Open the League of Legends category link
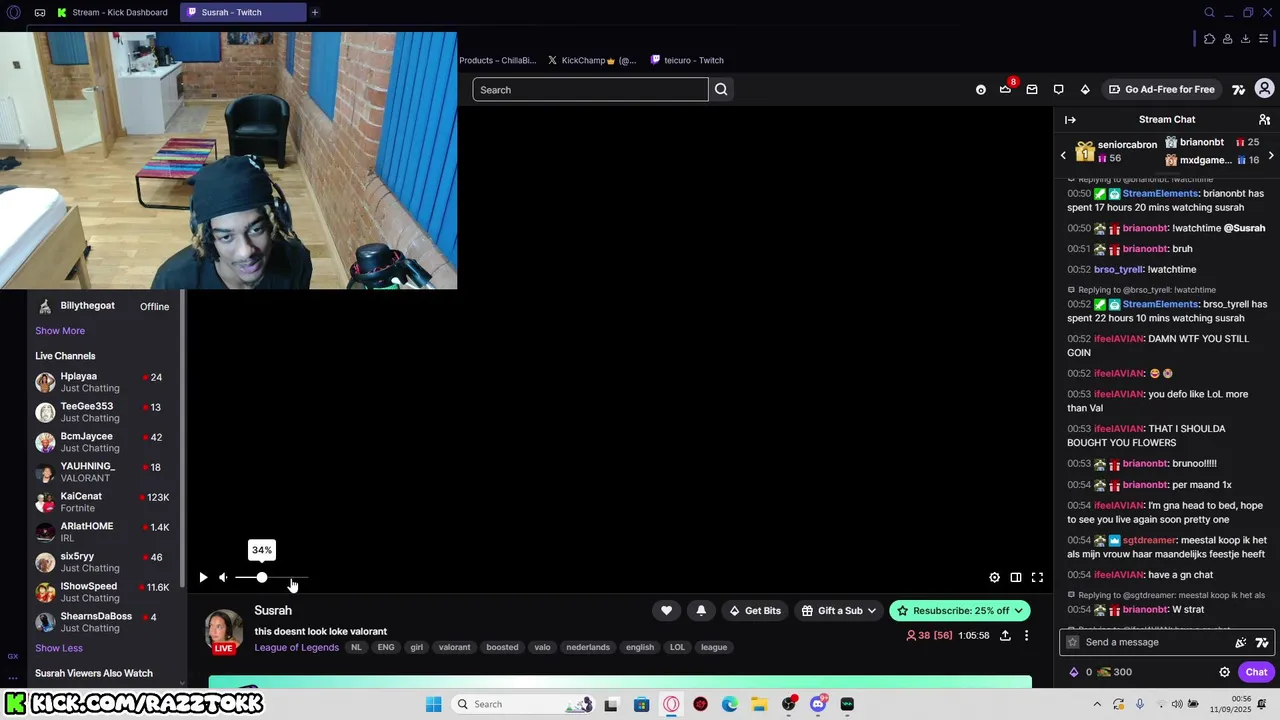1280x720 pixels. click(x=297, y=647)
